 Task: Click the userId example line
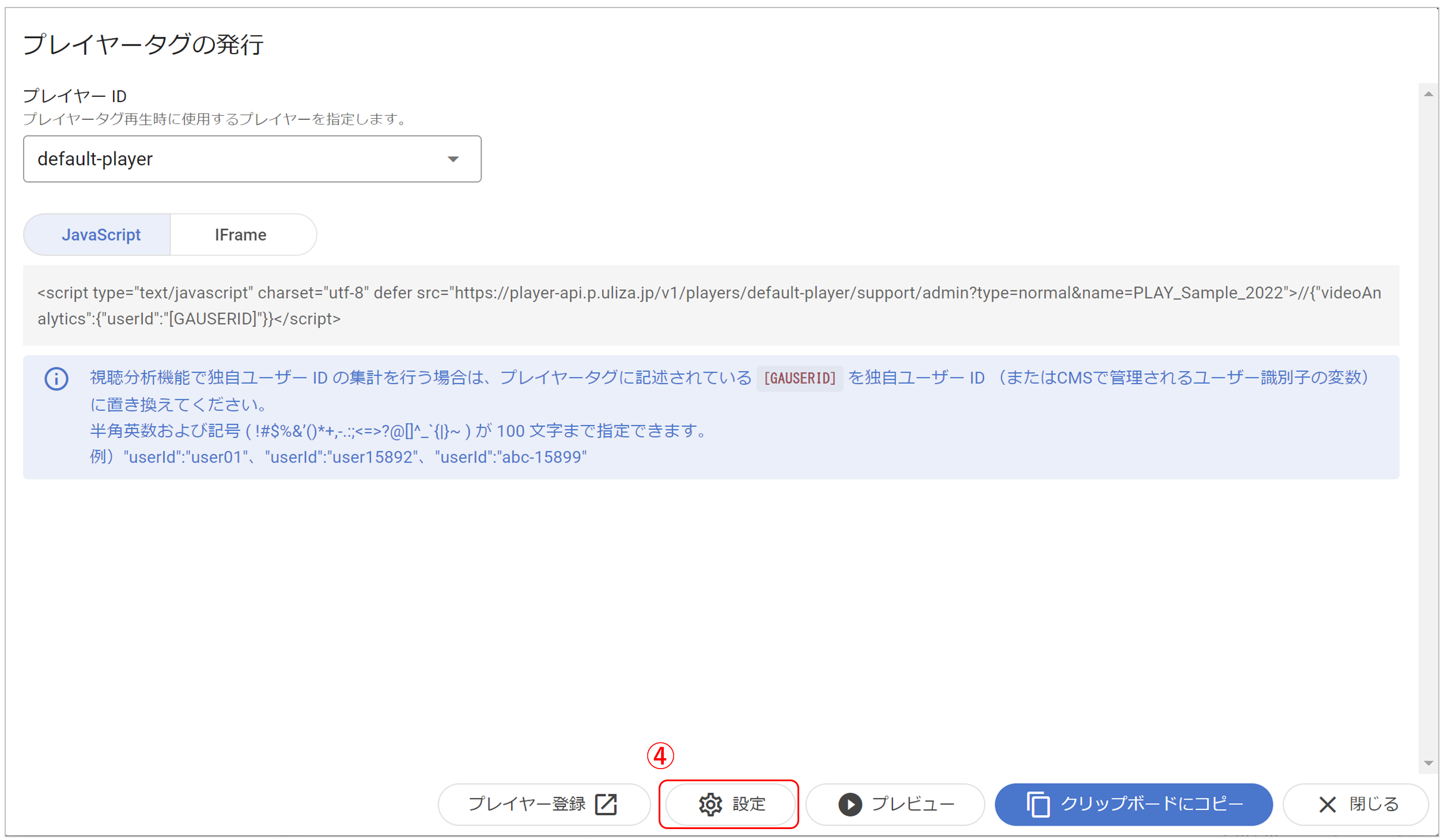(x=338, y=457)
